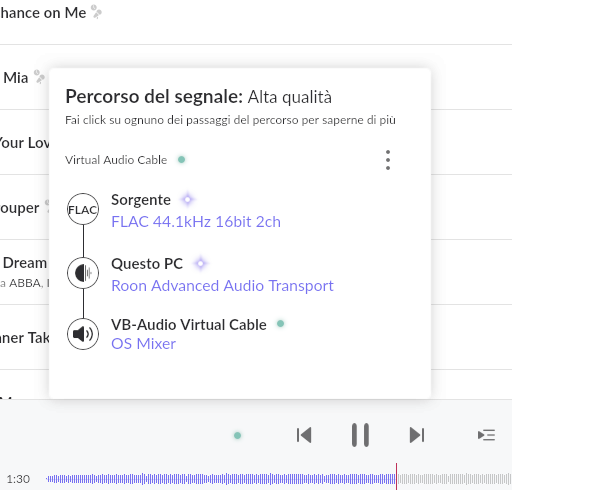Screen dimensions: 590x490
Task: Open the three-dot signal path menu
Action: (x=388, y=160)
